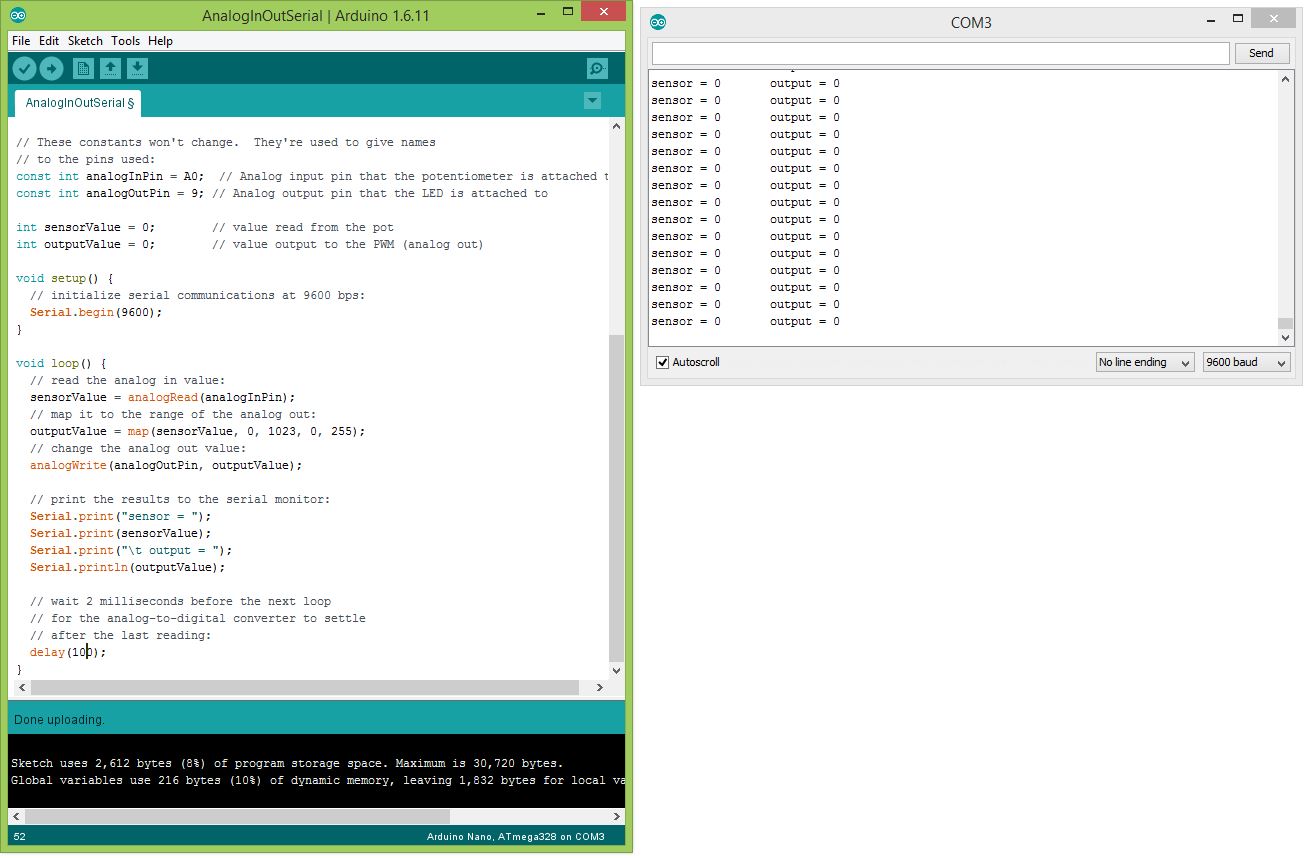Image resolution: width=1312 pixels, height=858 pixels.
Task: Click the "const int analogInPin = A0;" line
Action: point(110,176)
